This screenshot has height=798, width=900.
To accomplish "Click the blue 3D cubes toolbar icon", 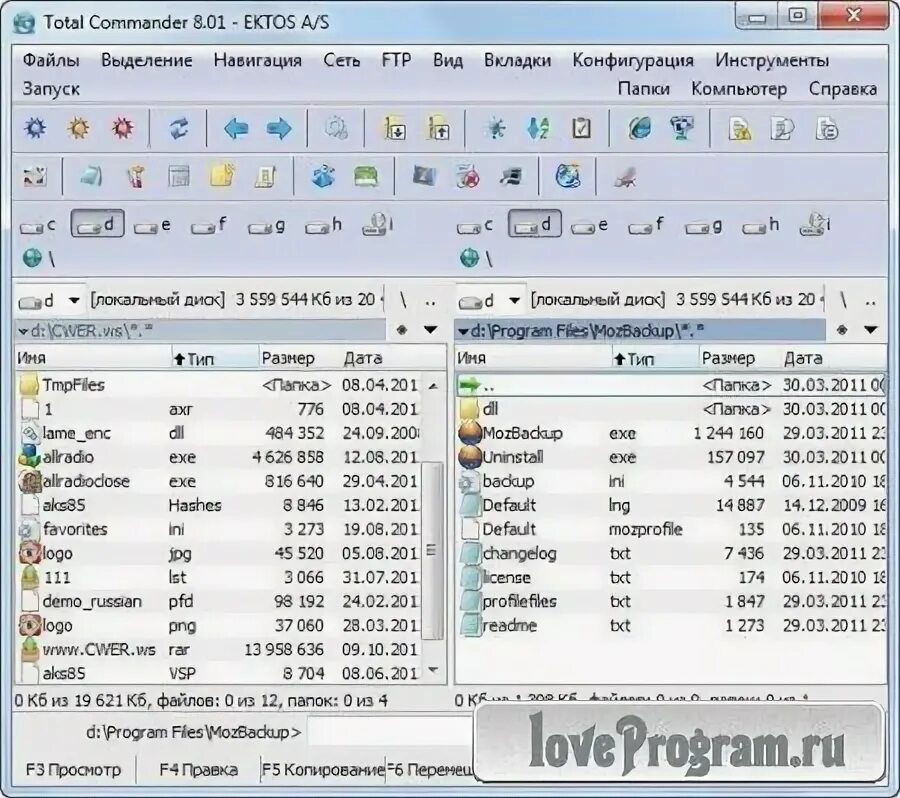I will coord(323,176).
